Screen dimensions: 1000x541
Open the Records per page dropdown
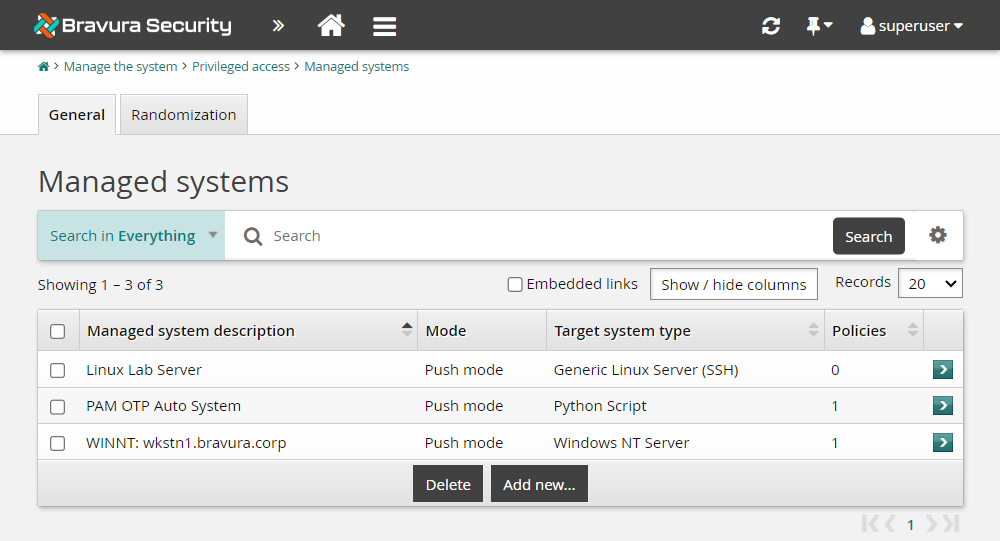tap(930, 284)
